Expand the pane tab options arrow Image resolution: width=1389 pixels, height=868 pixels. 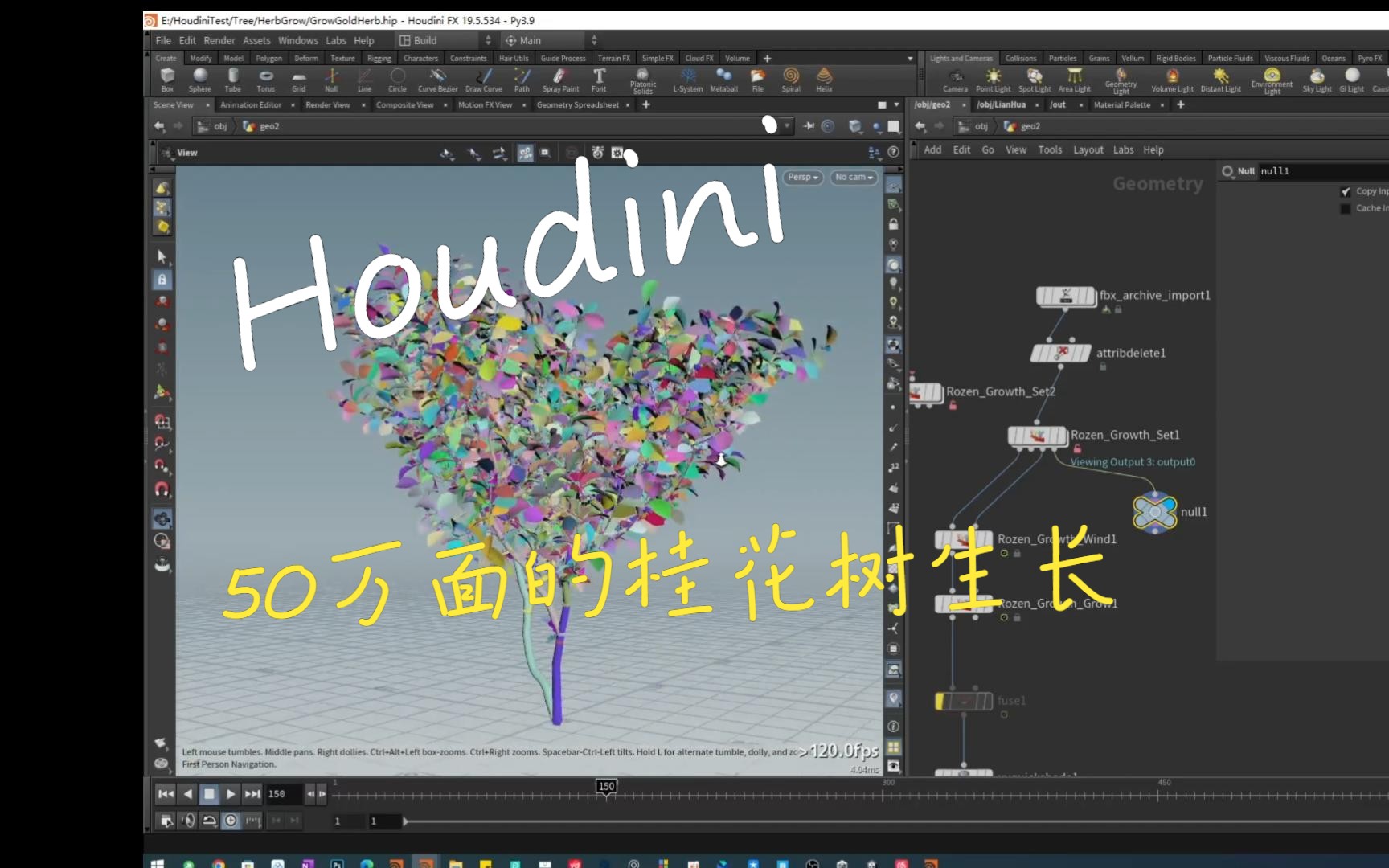[897, 105]
